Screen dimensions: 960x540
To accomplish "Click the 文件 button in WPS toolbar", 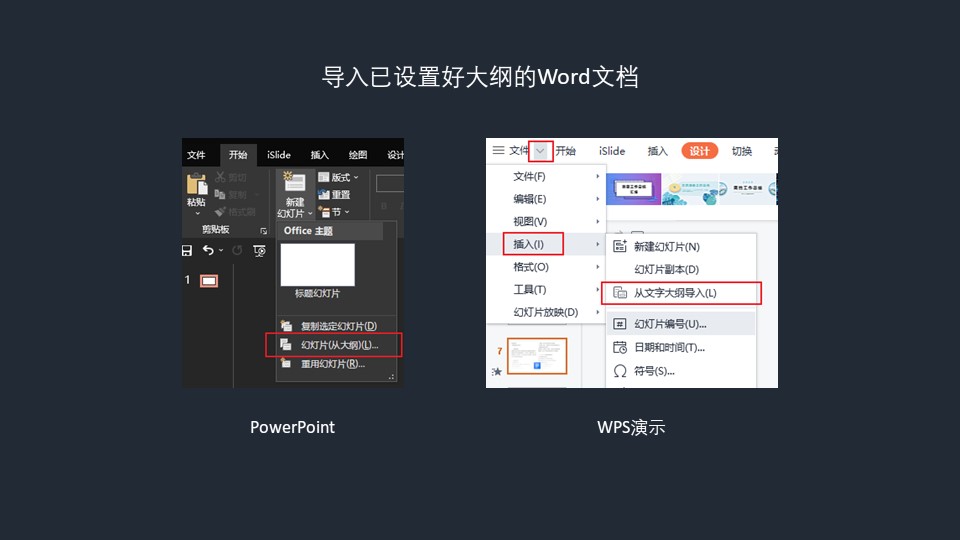I will pyautogui.click(x=519, y=151).
